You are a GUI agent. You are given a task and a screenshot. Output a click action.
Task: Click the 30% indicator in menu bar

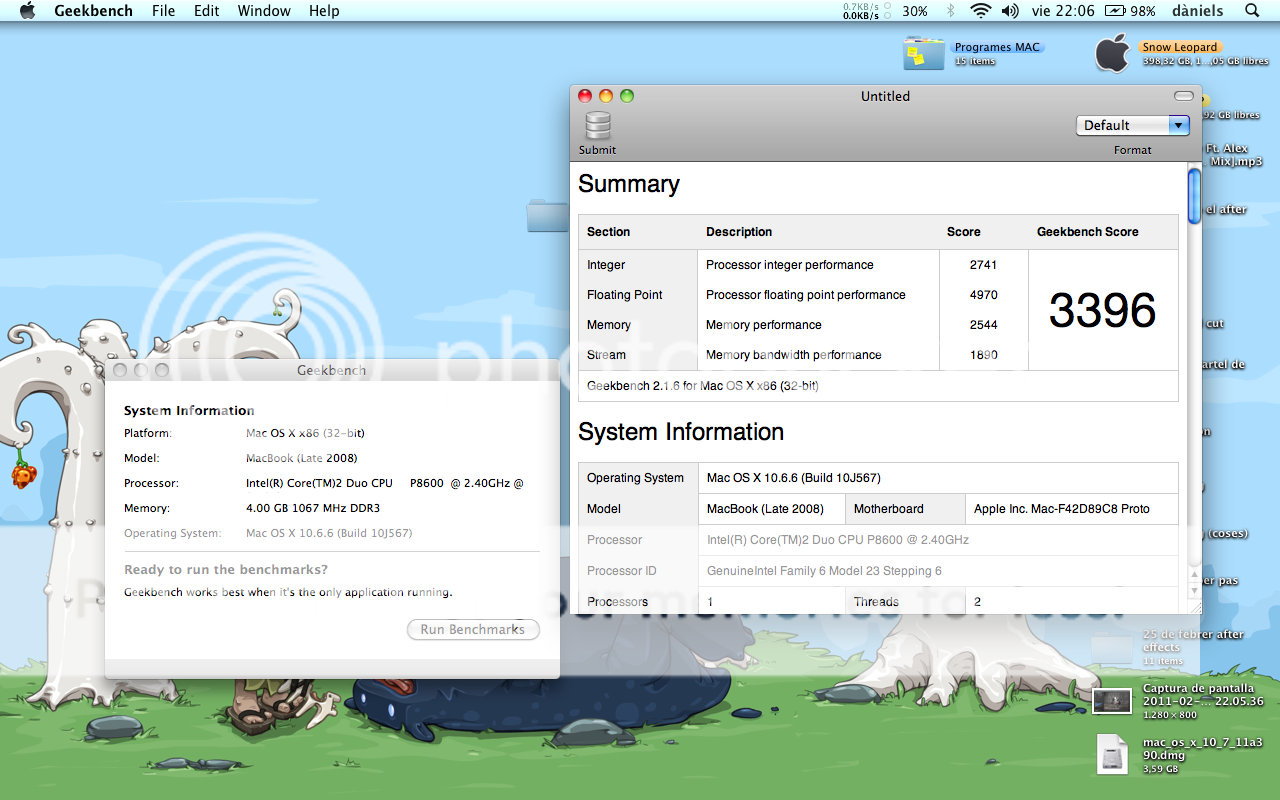click(x=914, y=11)
